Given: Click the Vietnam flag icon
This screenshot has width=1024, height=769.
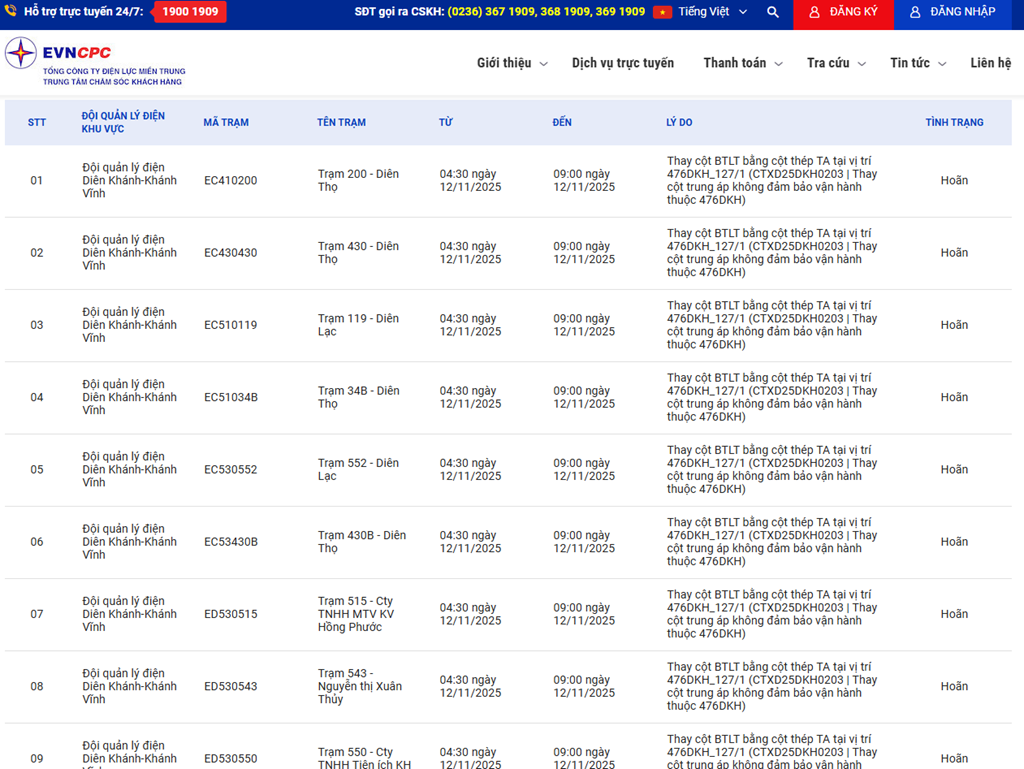Looking at the screenshot, I should (x=662, y=12).
